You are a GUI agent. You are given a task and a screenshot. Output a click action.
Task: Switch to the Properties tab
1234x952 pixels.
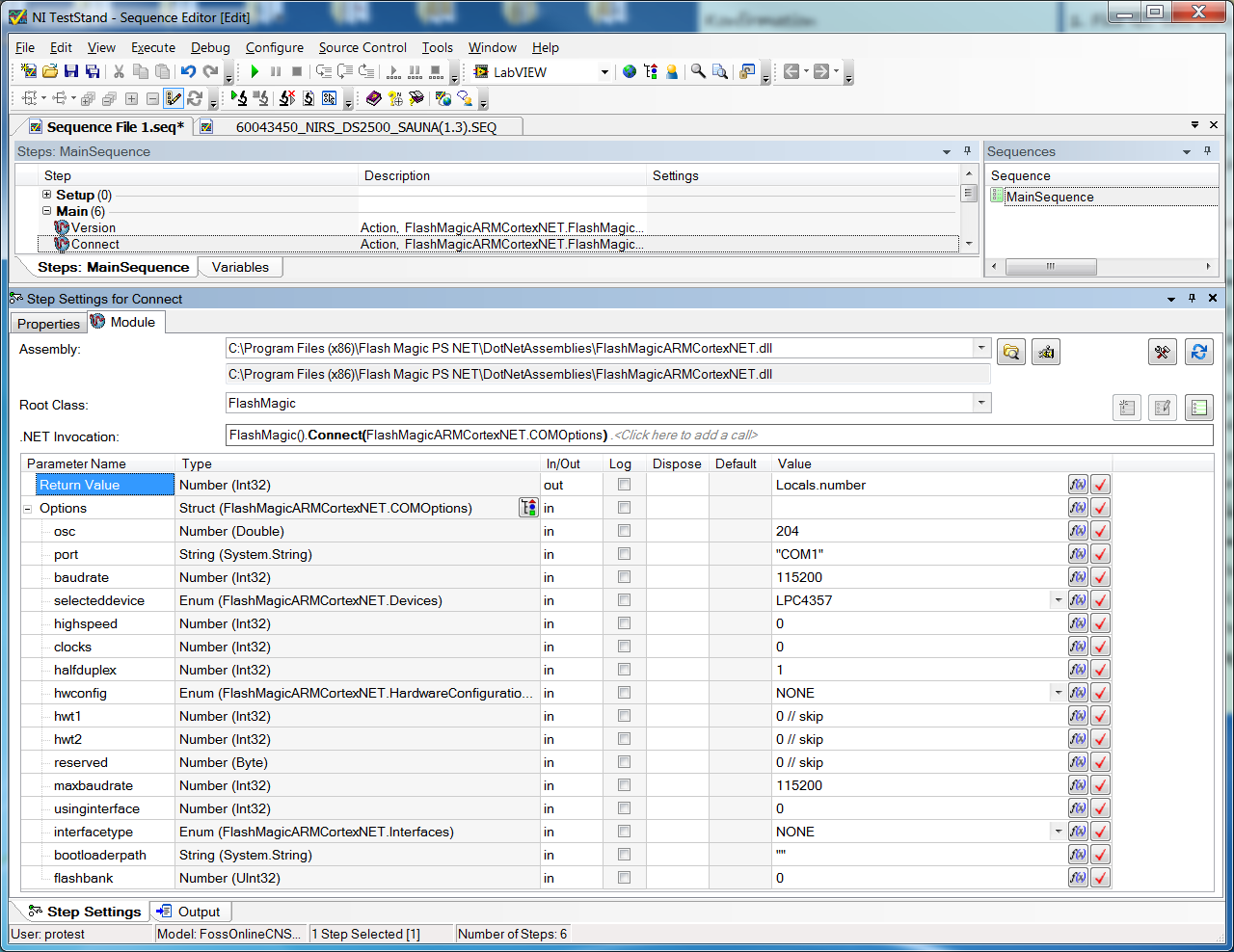click(x=48, y=324)
